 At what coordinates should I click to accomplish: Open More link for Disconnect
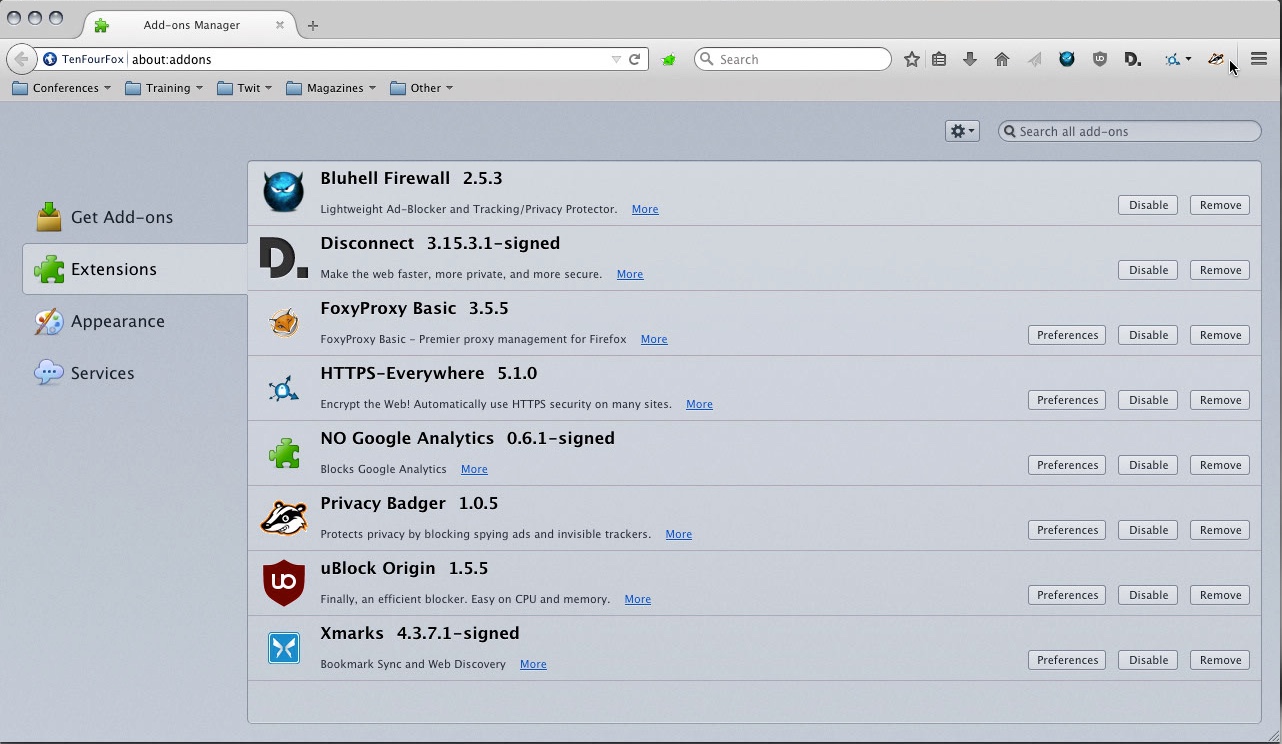pyautogui.click(x=630, y=274)
